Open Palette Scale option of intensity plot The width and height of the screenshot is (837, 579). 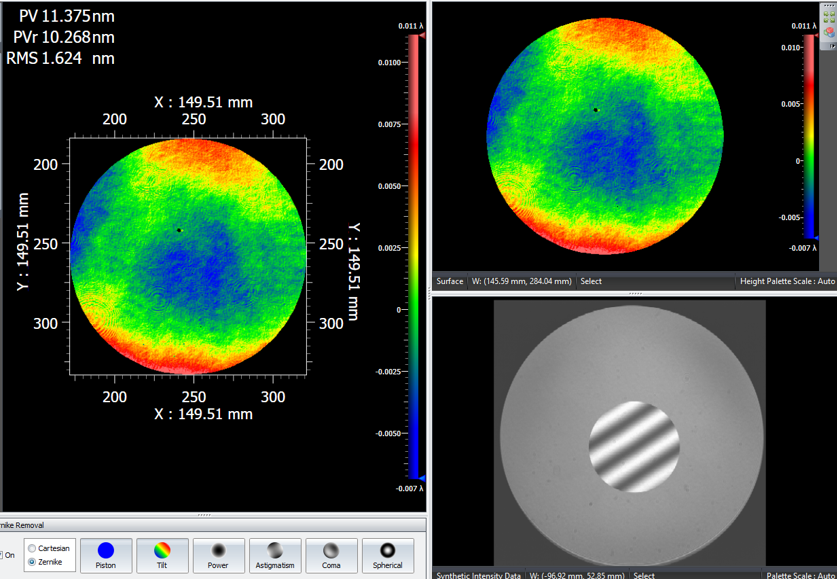(x=801, y=575)
